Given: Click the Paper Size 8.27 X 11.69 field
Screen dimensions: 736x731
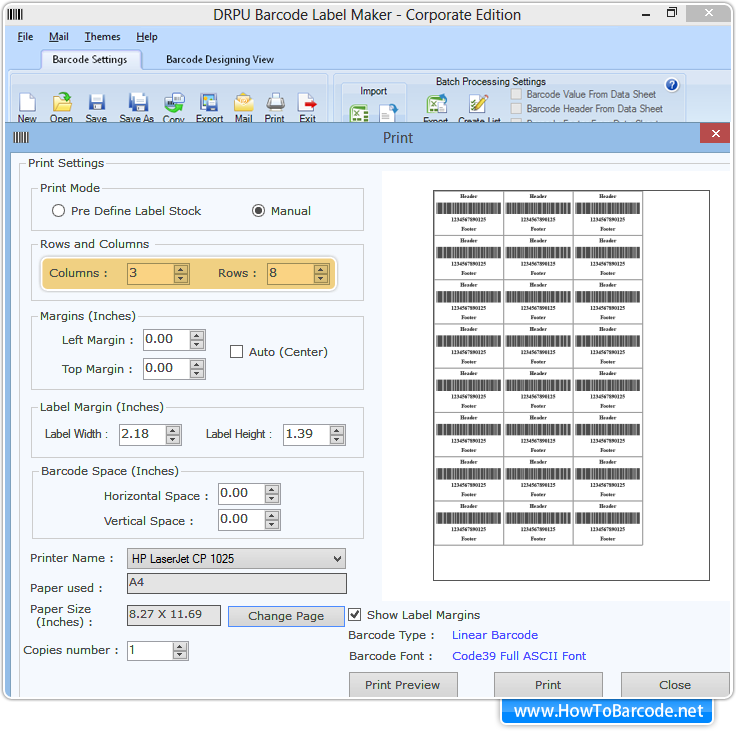Looking at the screenshot, I should 174,615.
